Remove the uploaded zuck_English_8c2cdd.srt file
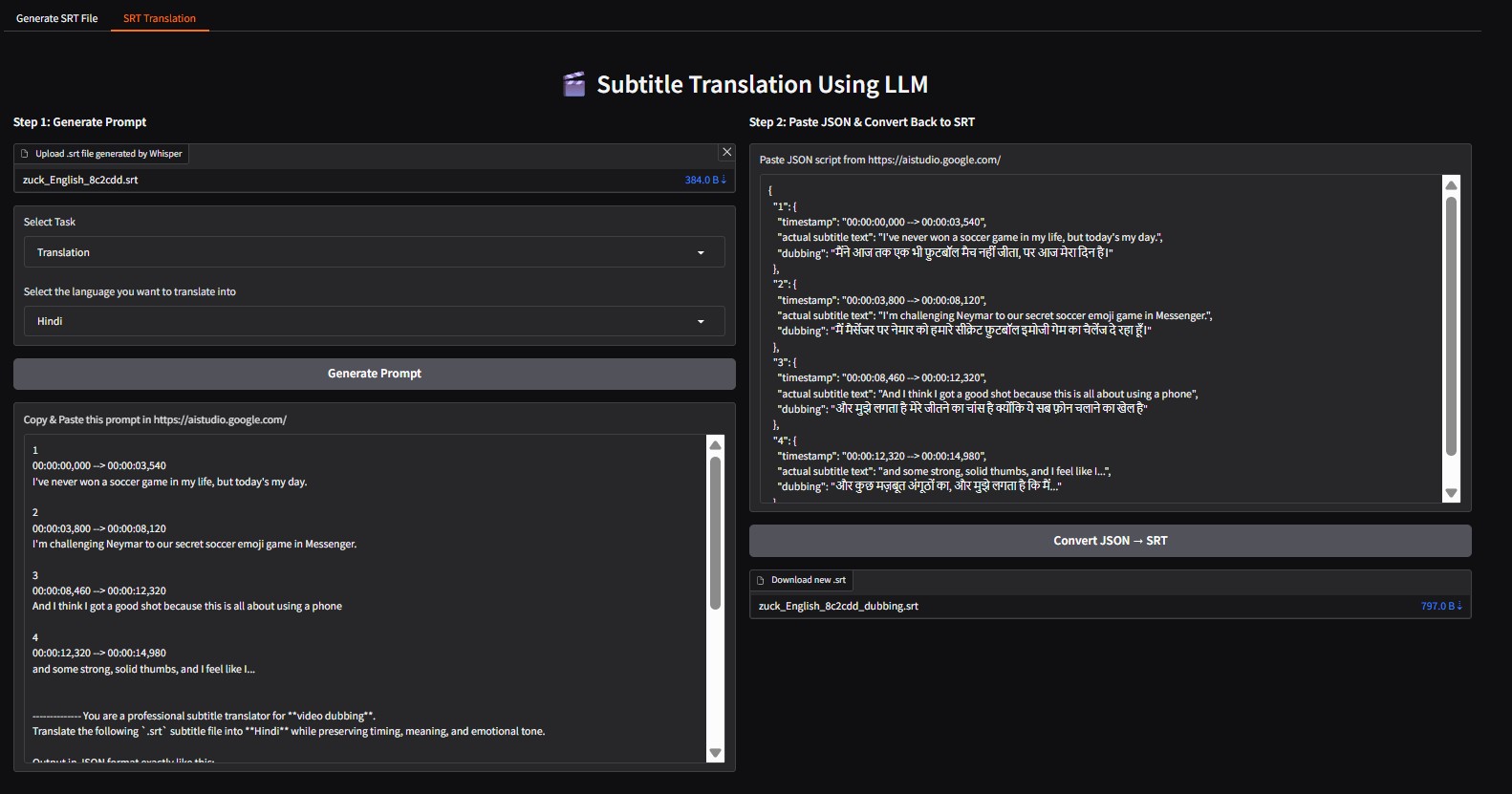 pyautogui.click(x=726, y=152)
